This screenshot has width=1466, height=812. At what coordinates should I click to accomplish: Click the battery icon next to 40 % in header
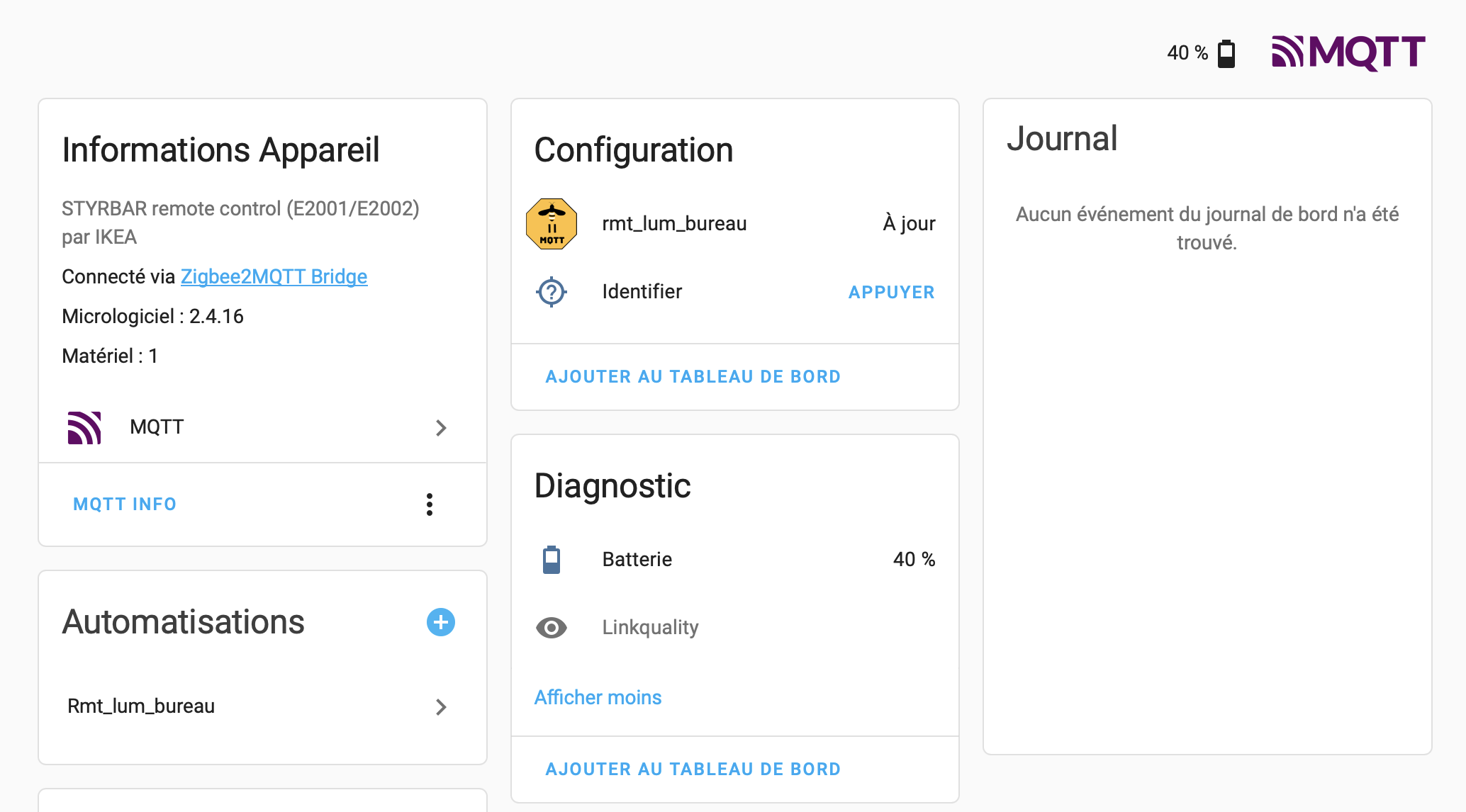[x=1226, y=53]
